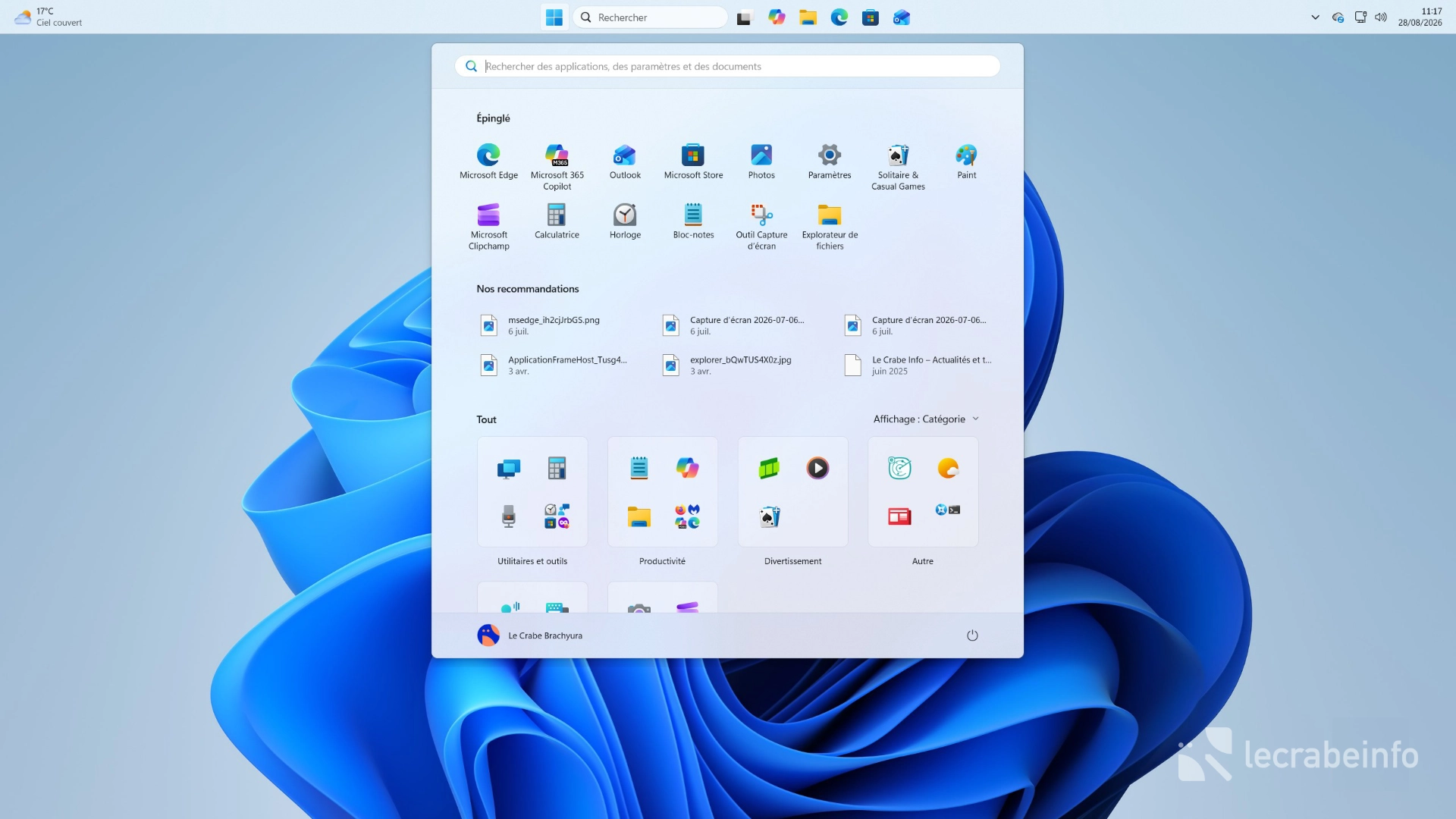
Task: Open the weather widget showing 17°C
Action: tap(49, 17)
